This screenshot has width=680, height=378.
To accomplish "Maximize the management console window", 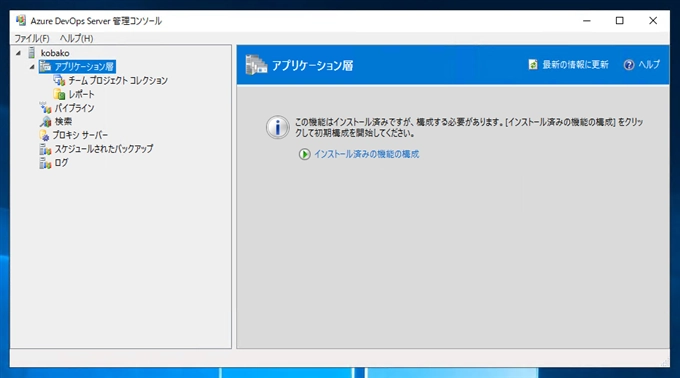I will (x=620, y=21).
